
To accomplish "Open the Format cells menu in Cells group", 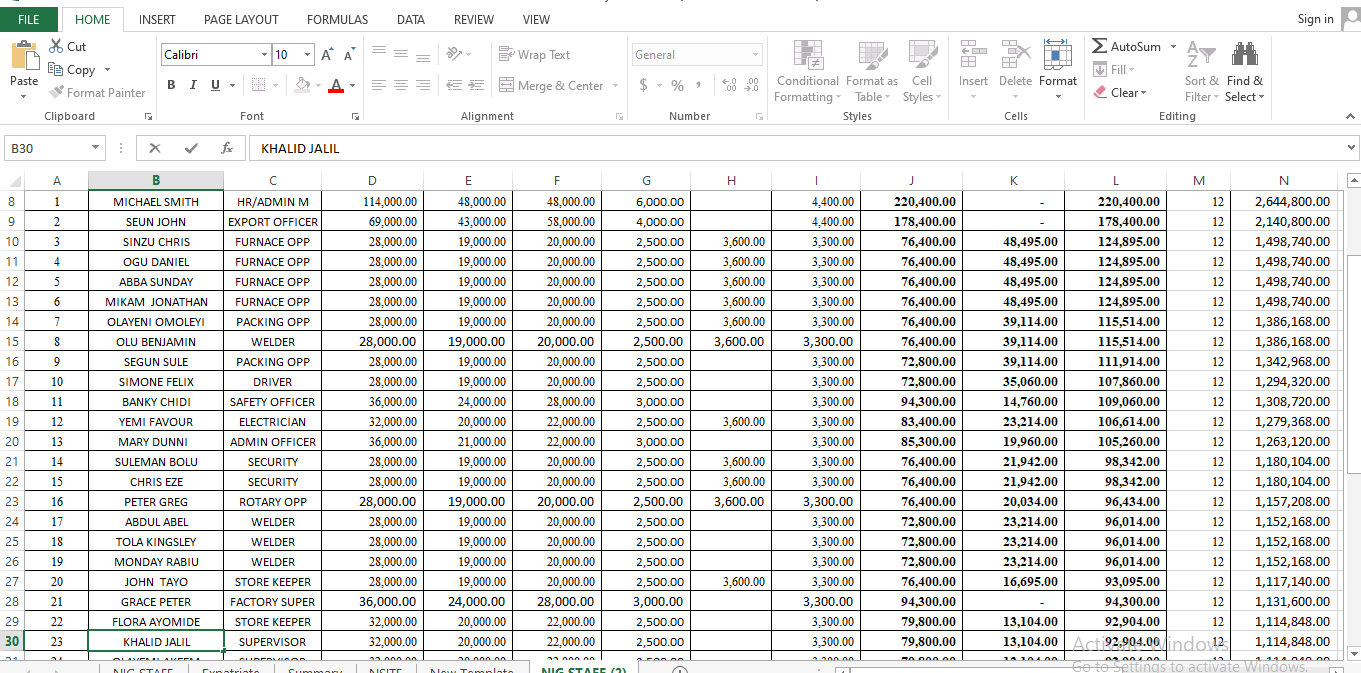I will coord(1058,70).
